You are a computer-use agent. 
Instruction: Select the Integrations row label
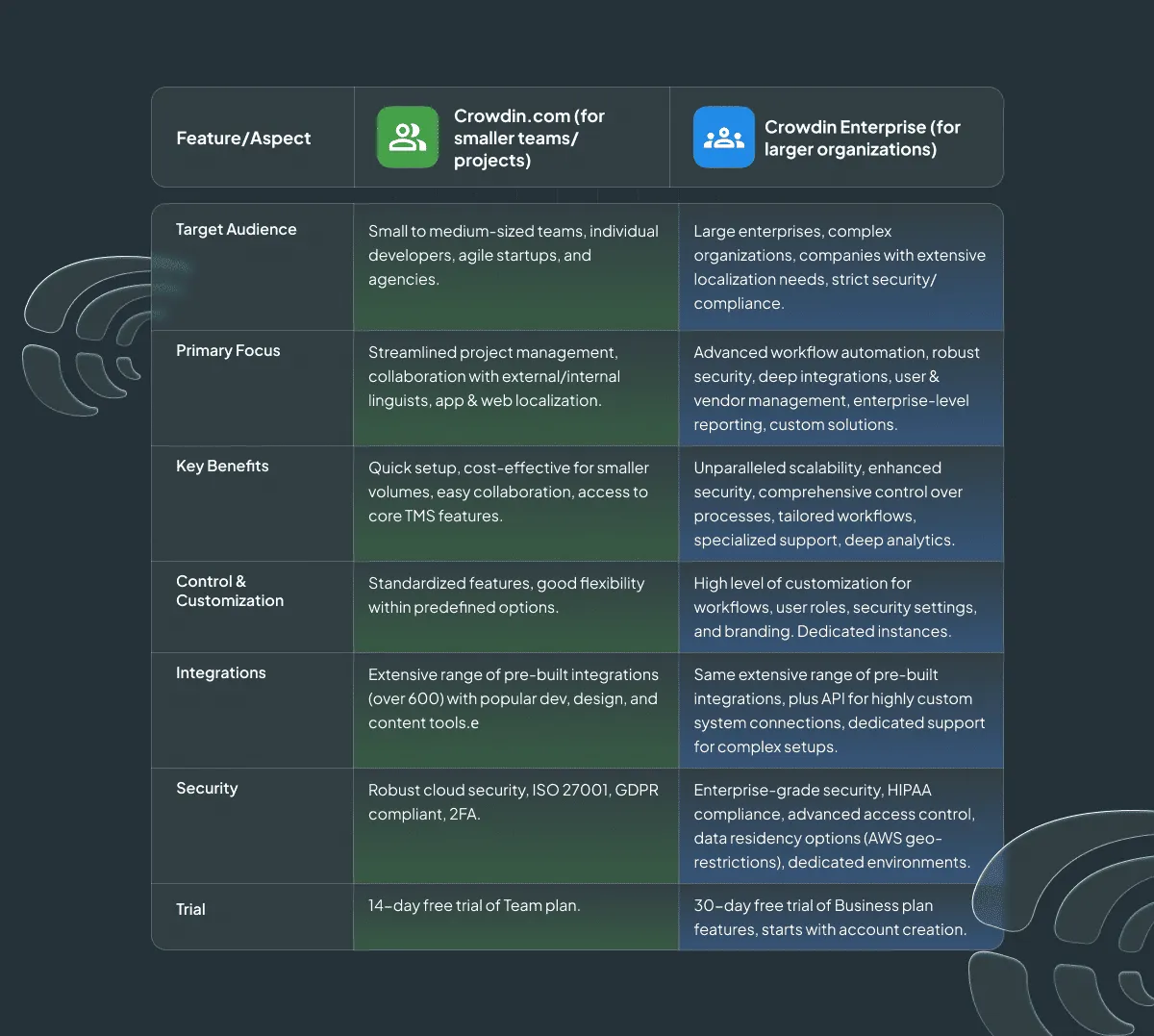220,672
